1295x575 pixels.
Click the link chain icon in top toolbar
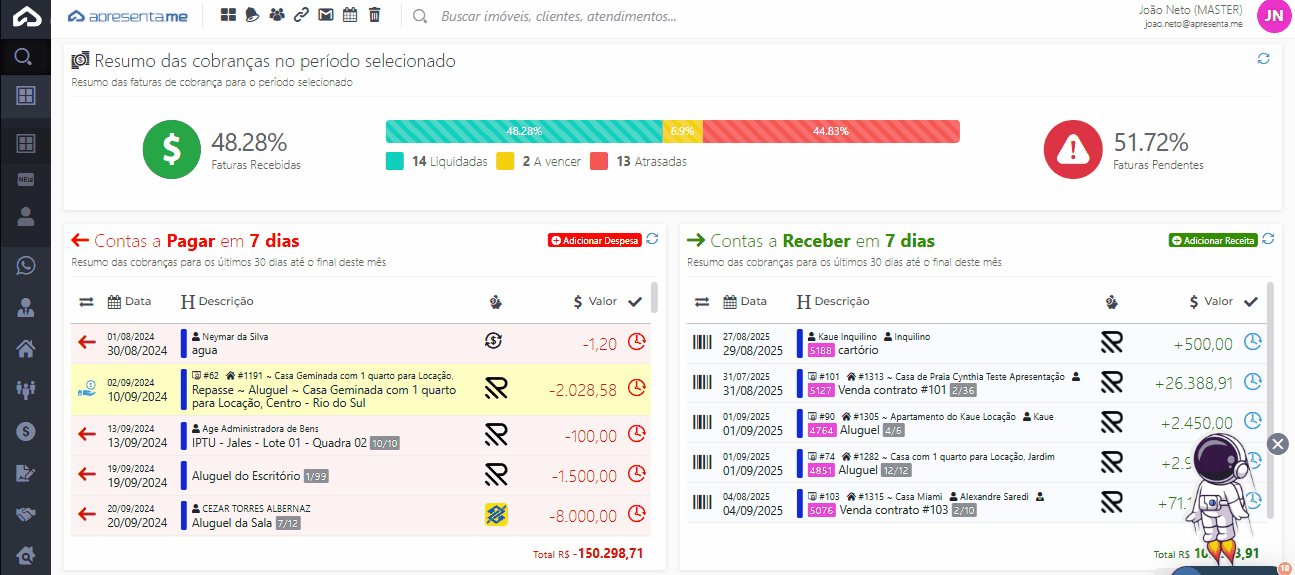(x=301, y=15)
